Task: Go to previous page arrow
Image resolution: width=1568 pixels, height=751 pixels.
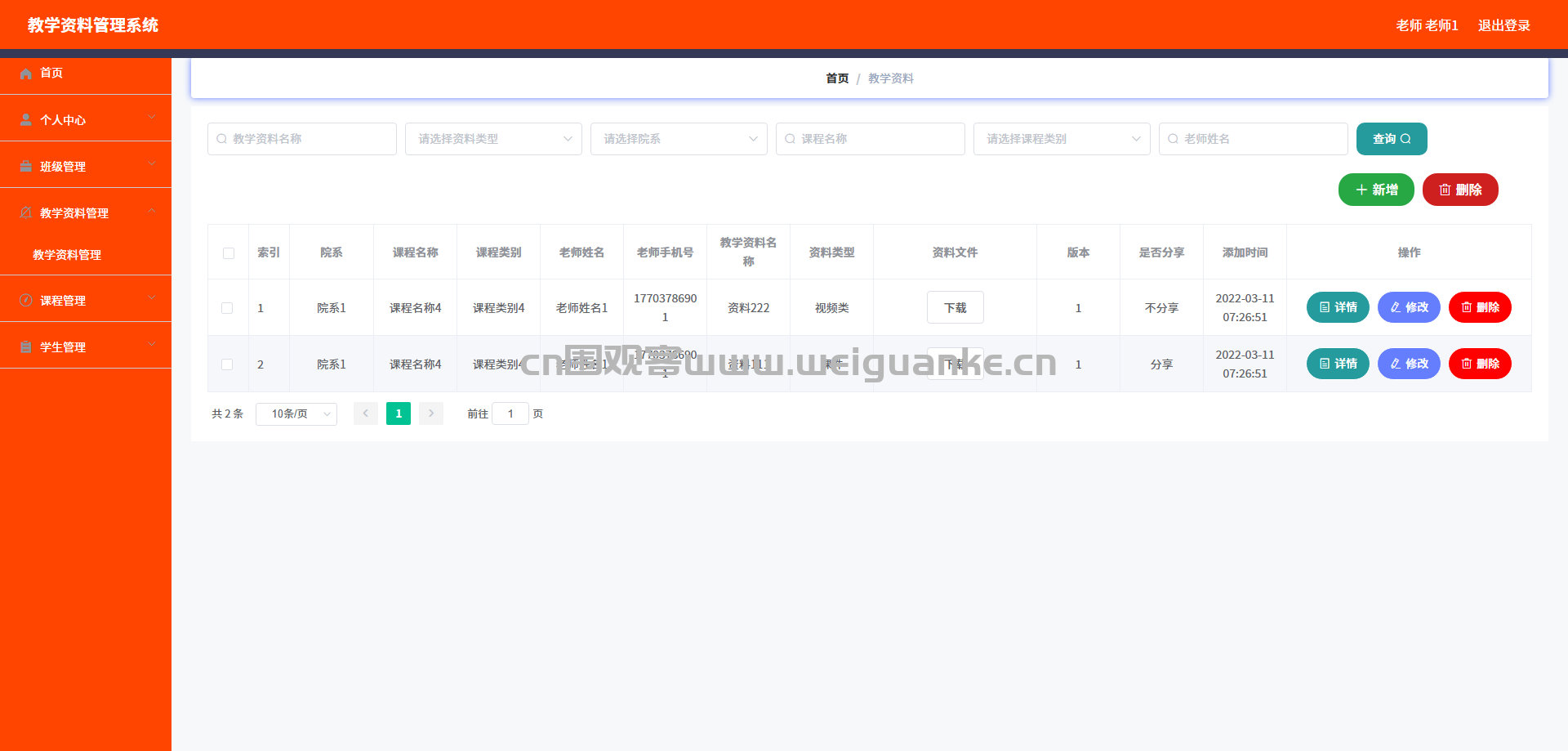Action: pos(366,413)
